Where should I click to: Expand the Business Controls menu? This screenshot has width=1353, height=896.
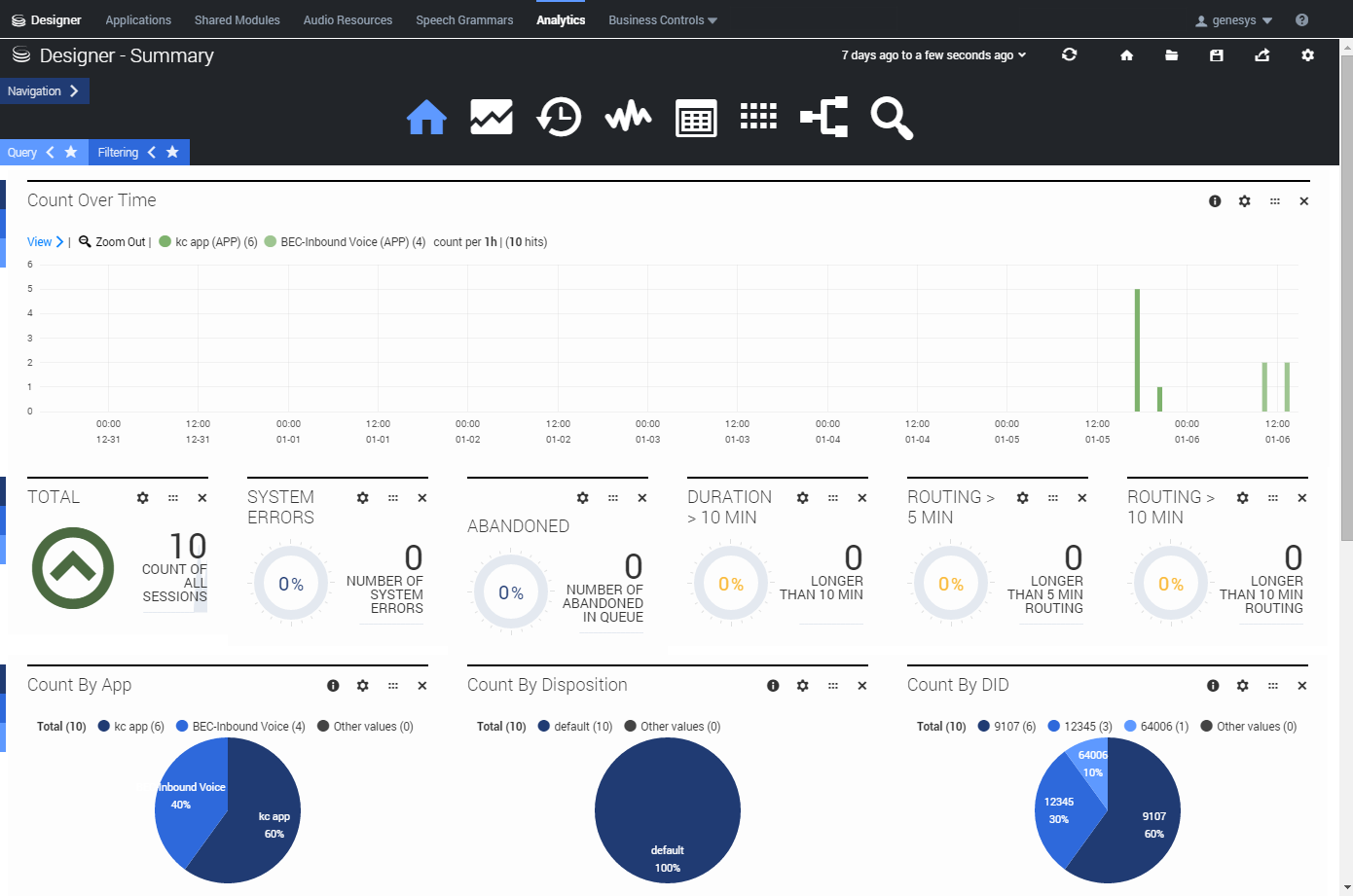click(662, 20)
